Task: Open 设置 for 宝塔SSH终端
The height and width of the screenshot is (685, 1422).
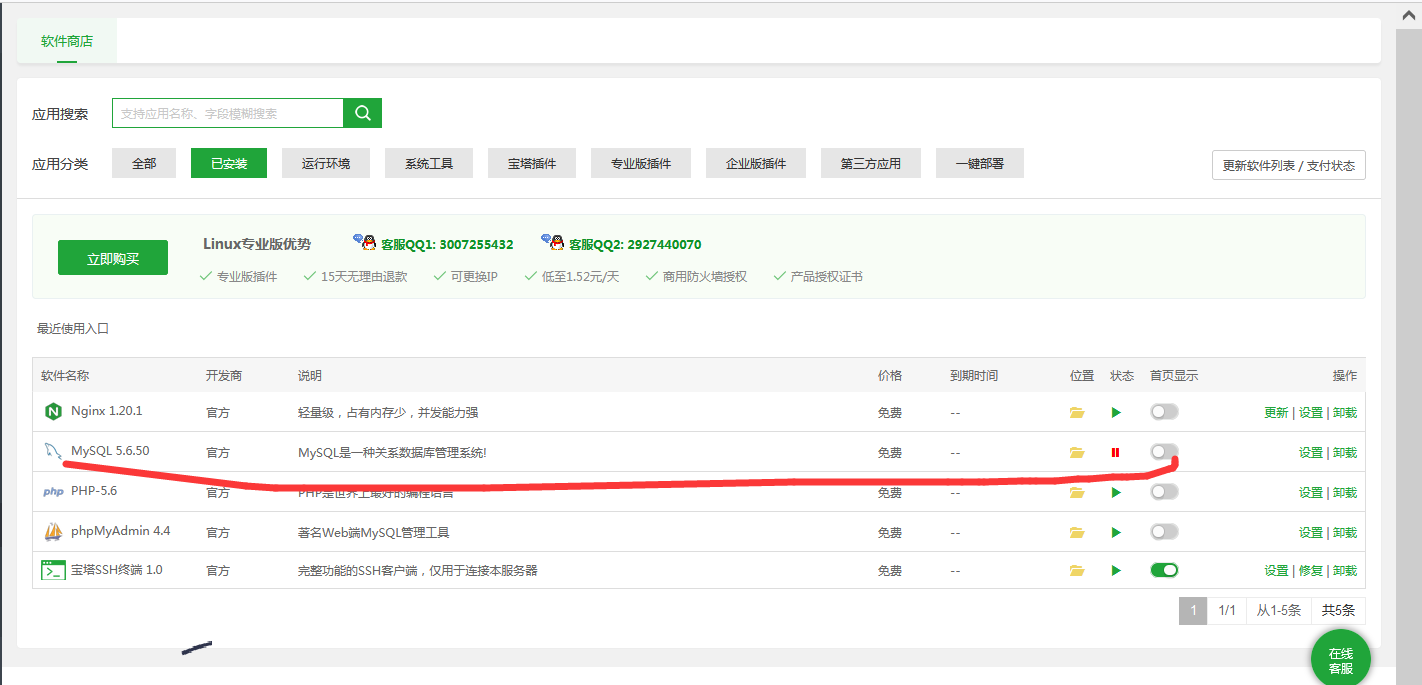Action: 1276,570
